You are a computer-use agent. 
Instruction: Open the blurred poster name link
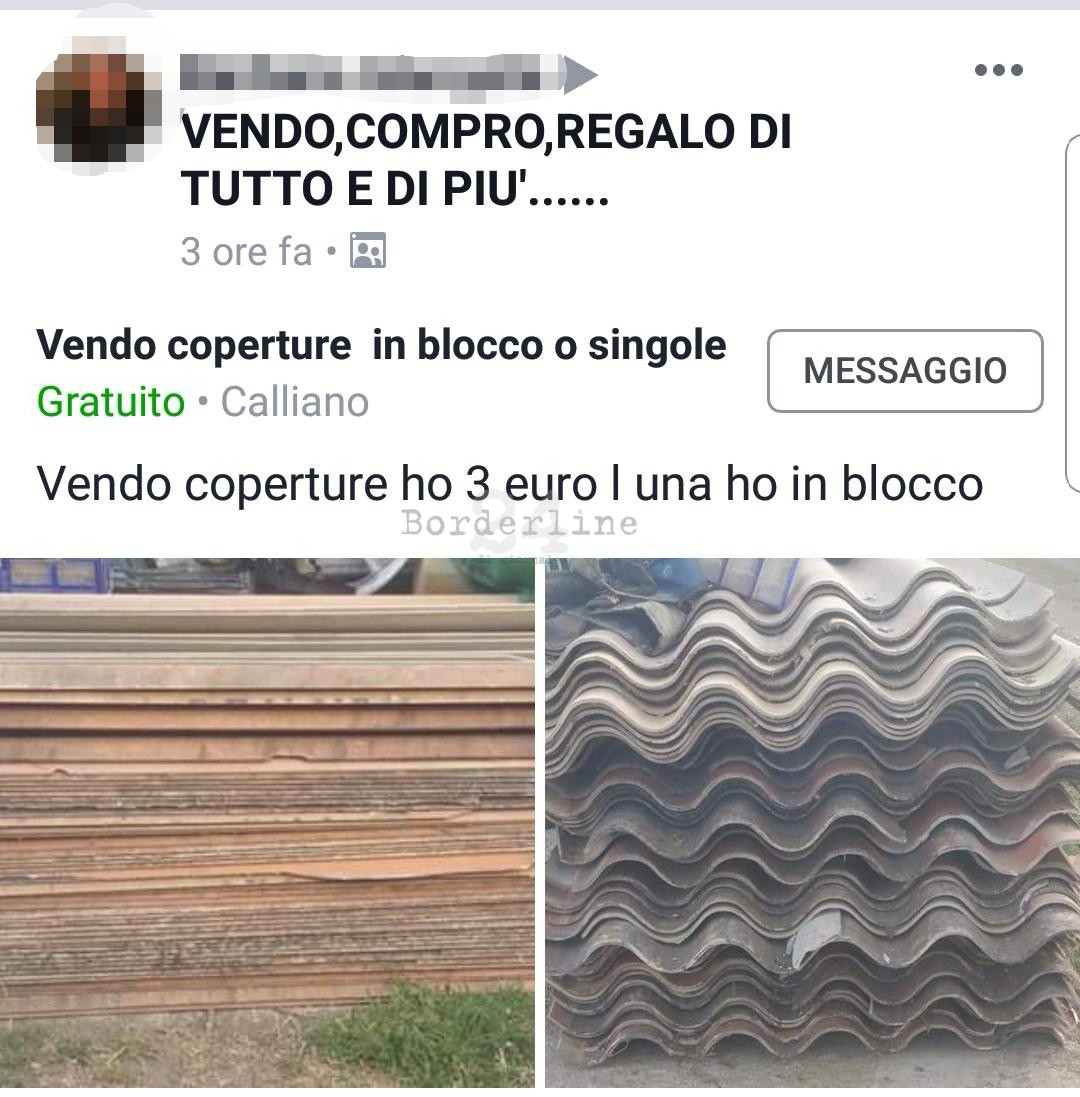(x=371, y=73)
